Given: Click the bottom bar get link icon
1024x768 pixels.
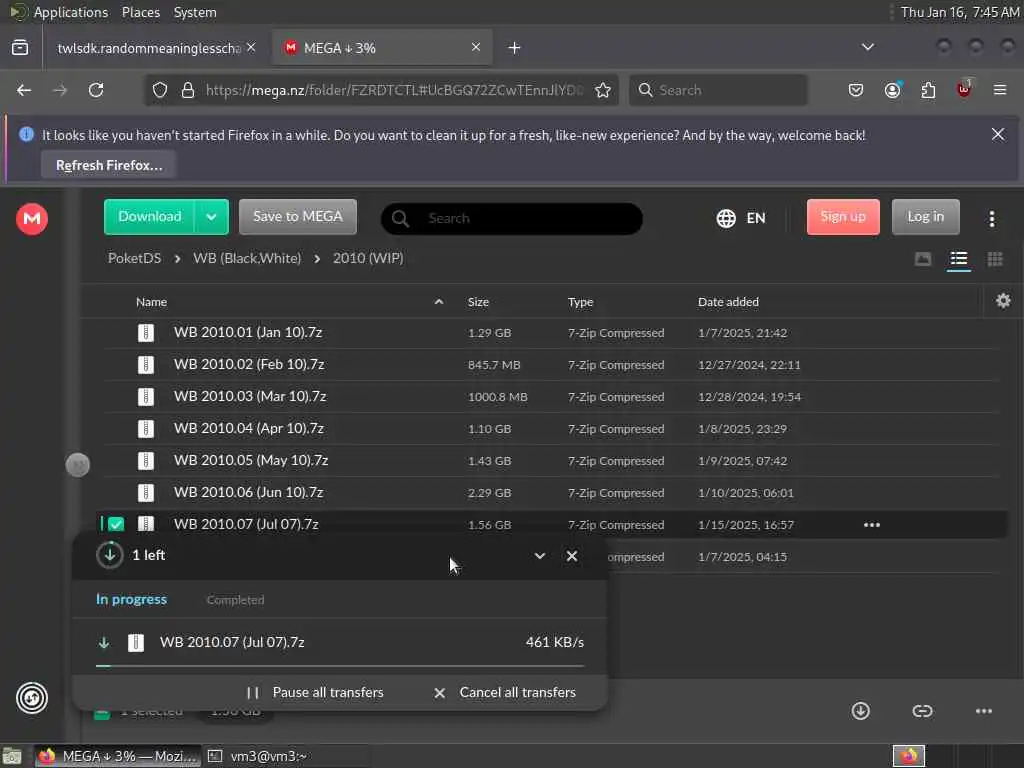Looking at the screenshot, I should 922,711.
